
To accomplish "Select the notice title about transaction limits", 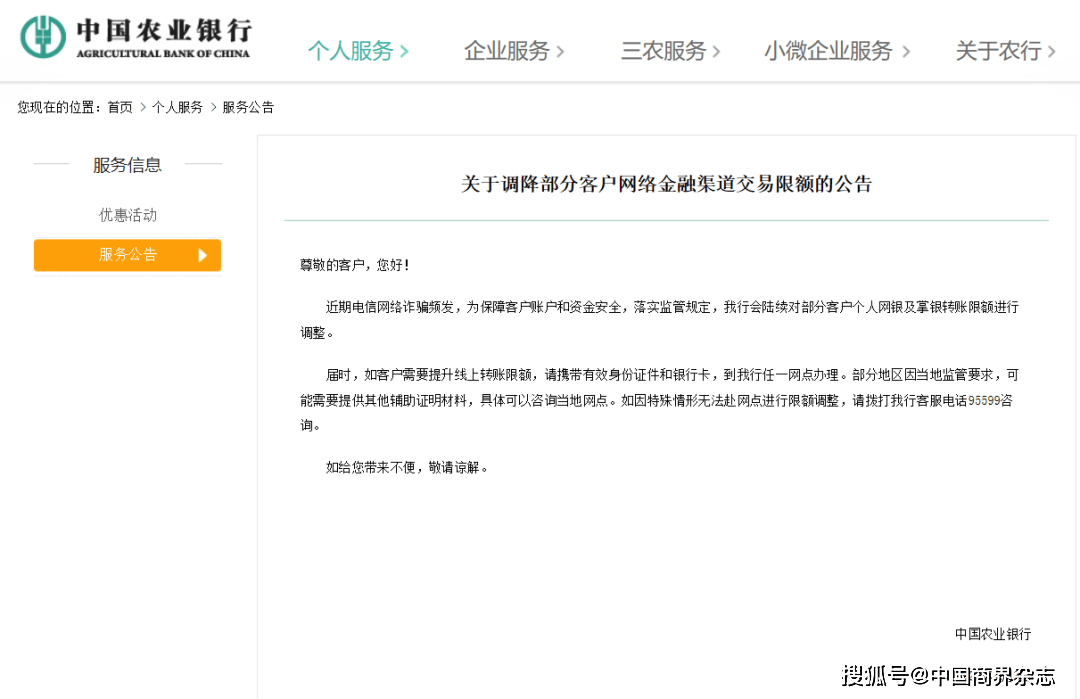I will [667, 184].
